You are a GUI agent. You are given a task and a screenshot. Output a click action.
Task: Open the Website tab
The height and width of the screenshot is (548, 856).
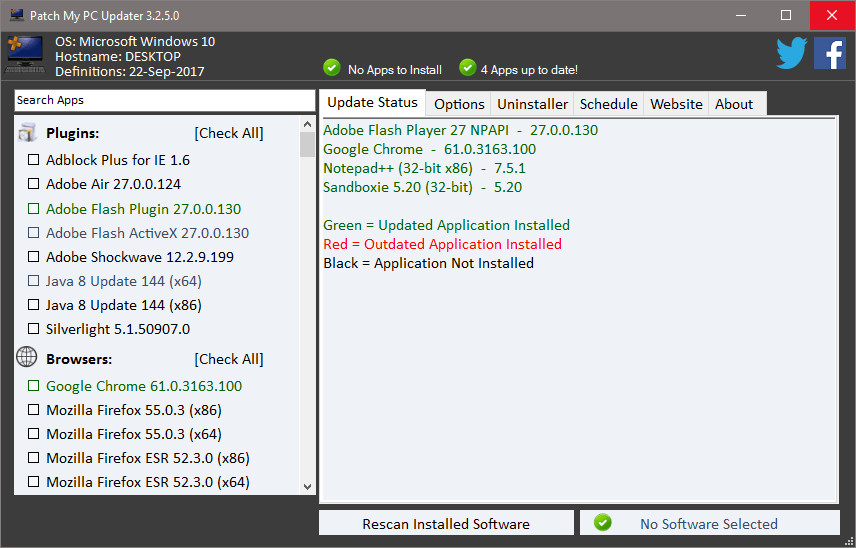676,104
